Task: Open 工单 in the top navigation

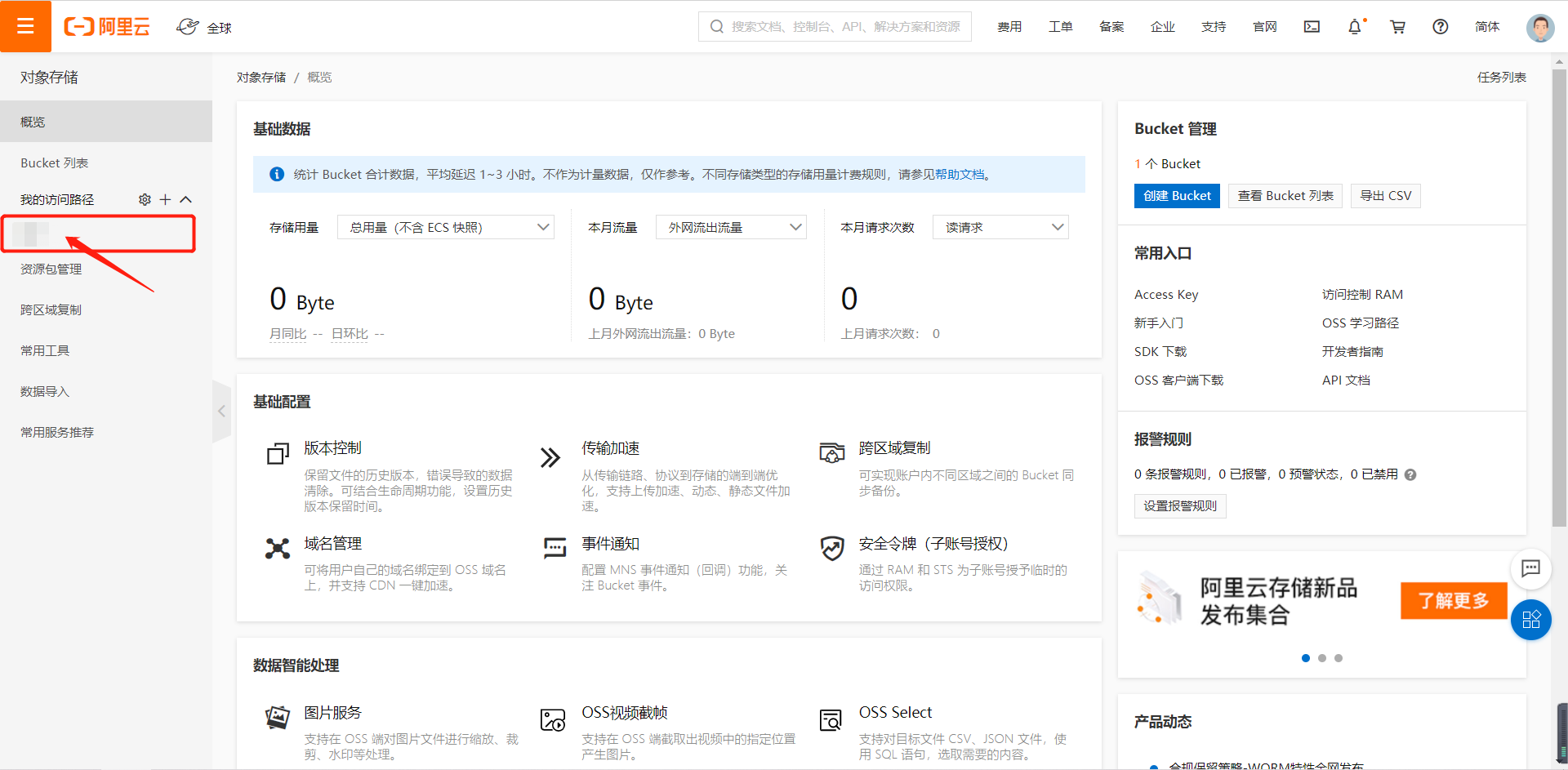Action: tap(1061, 27)
